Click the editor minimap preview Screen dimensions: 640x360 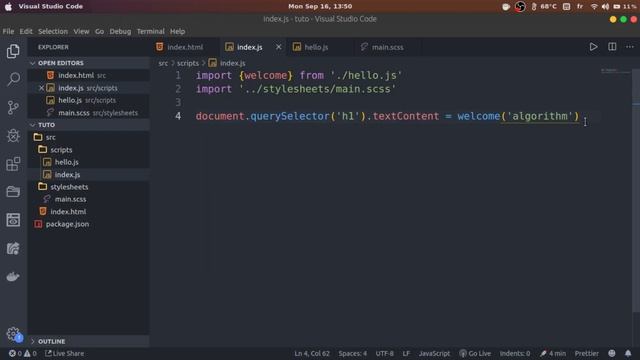(615, 71)
